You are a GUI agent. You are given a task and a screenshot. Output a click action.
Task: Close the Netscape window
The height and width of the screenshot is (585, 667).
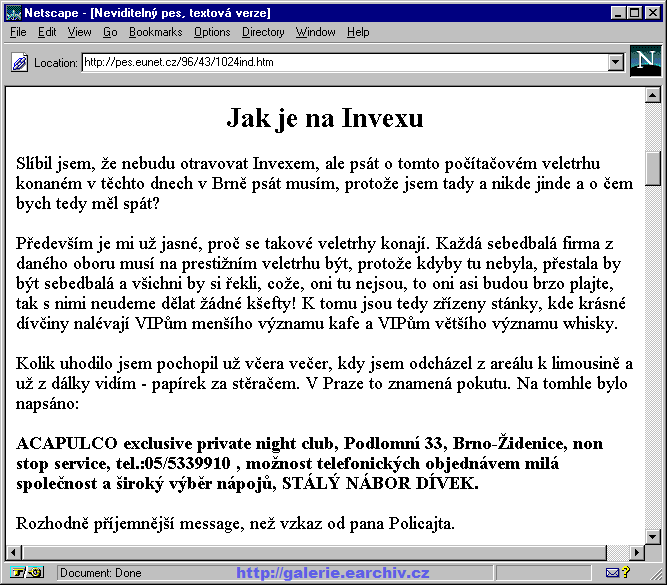(x=653, y=13)
